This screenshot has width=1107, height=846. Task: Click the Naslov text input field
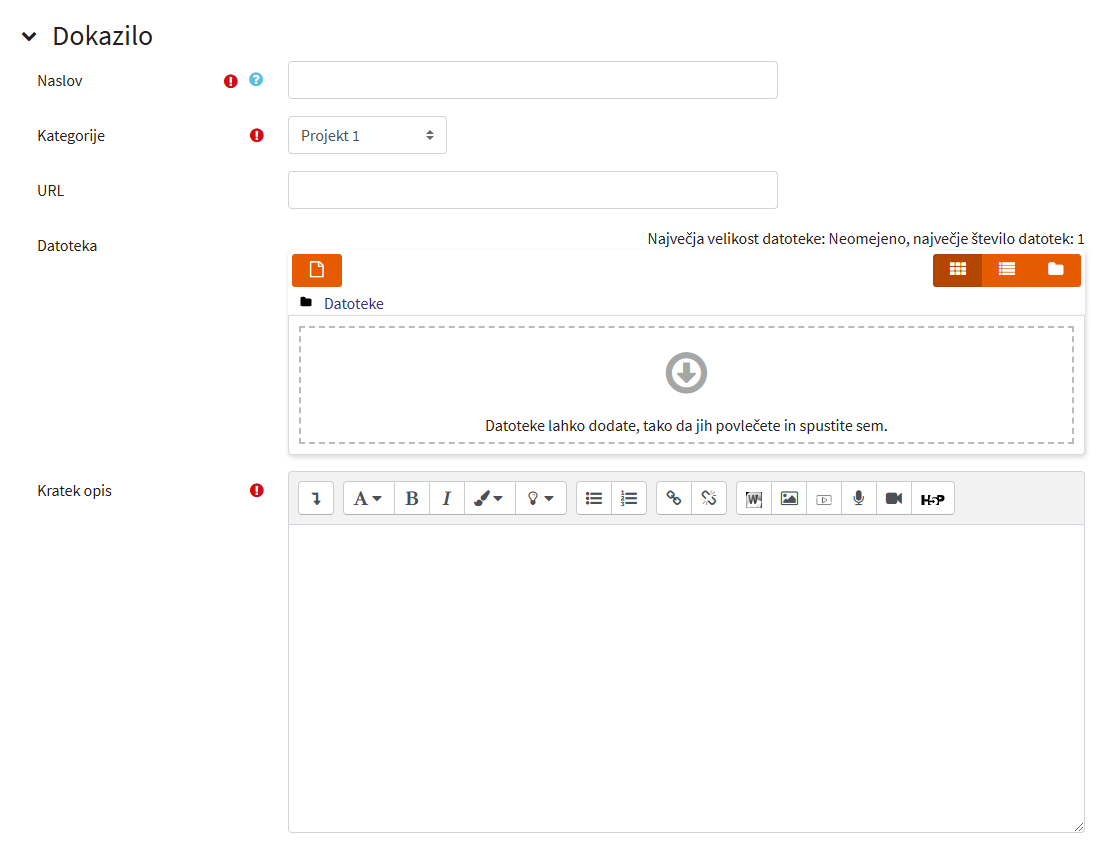tap(532, 80)
